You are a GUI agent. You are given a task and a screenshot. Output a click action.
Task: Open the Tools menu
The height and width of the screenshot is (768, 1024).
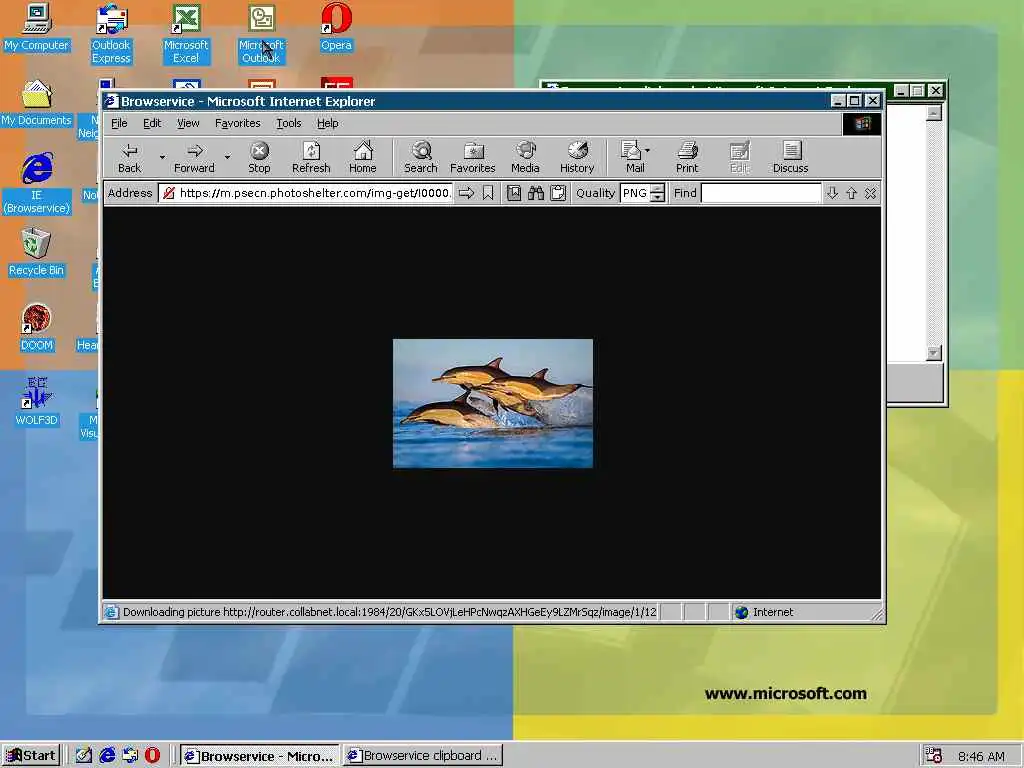tap(289, 123)
